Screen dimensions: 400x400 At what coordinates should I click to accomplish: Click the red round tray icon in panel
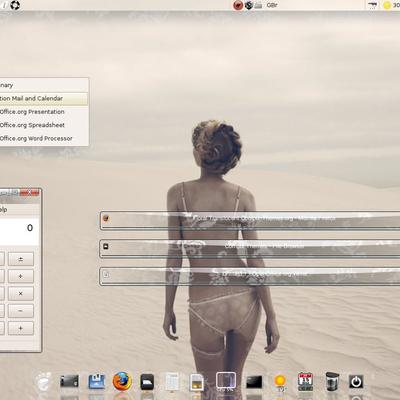(x=238, y=5)
